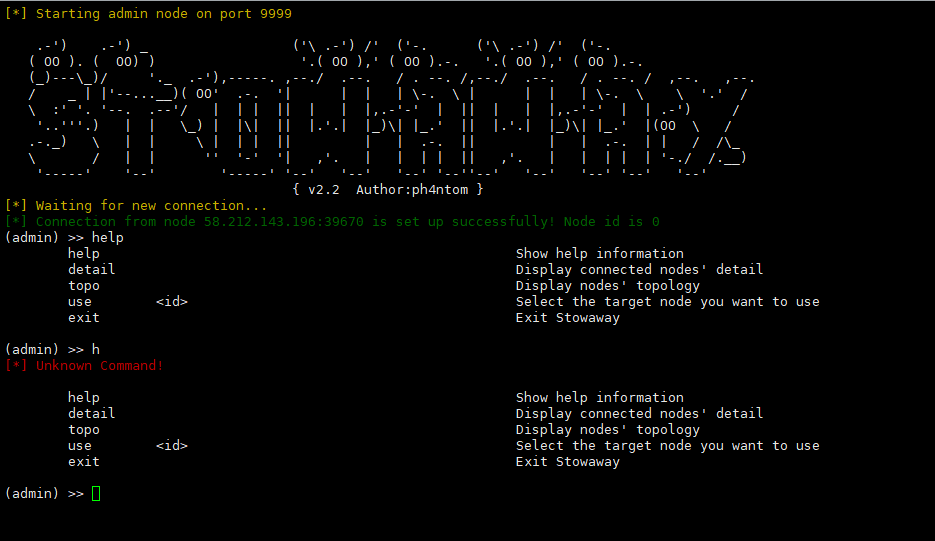Click 'detail' in the first help listing
The height and width of the screenshot is (541, 935).
(x=91, y=270)
